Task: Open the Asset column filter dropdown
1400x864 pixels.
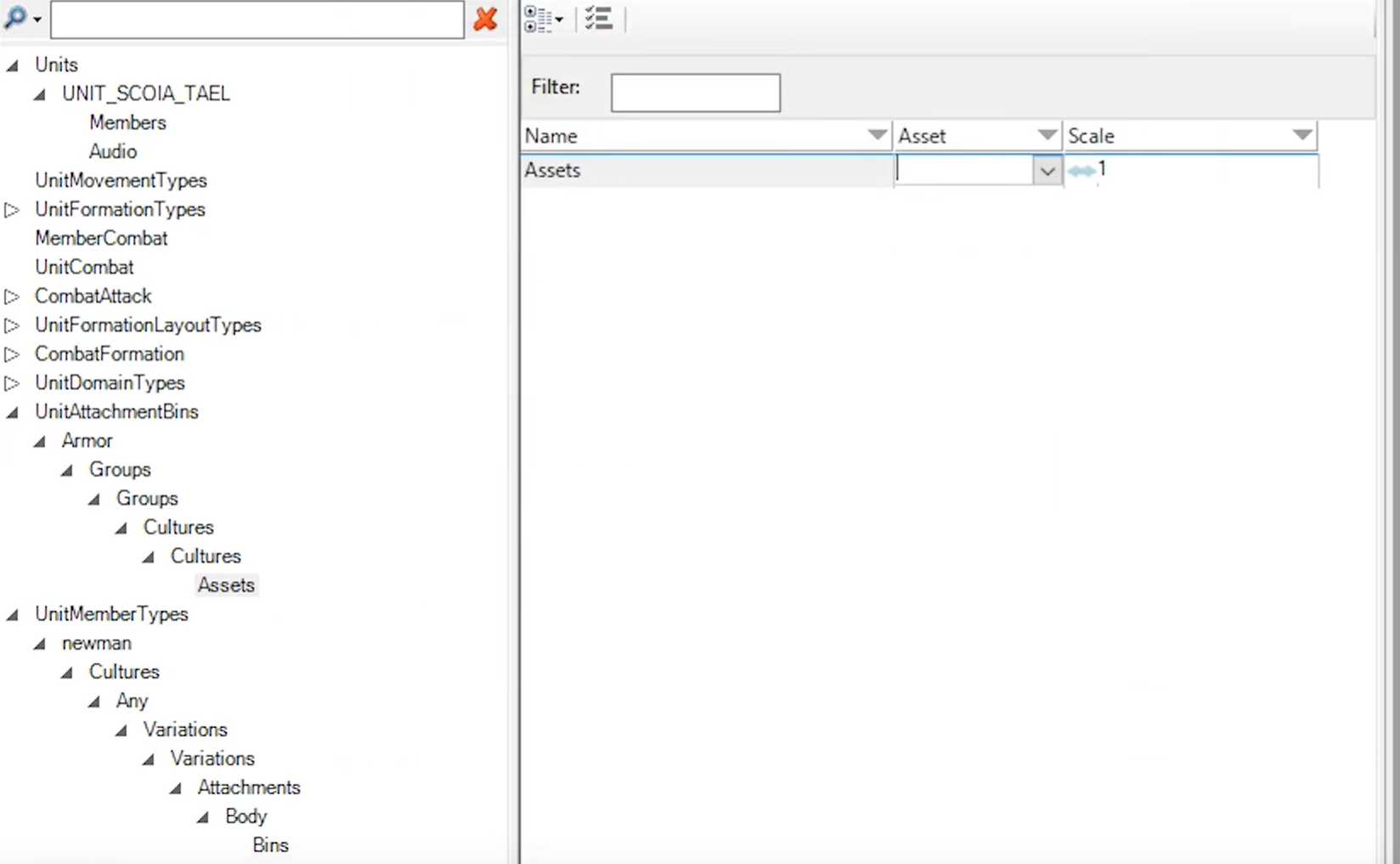Action: [1047, 135]
